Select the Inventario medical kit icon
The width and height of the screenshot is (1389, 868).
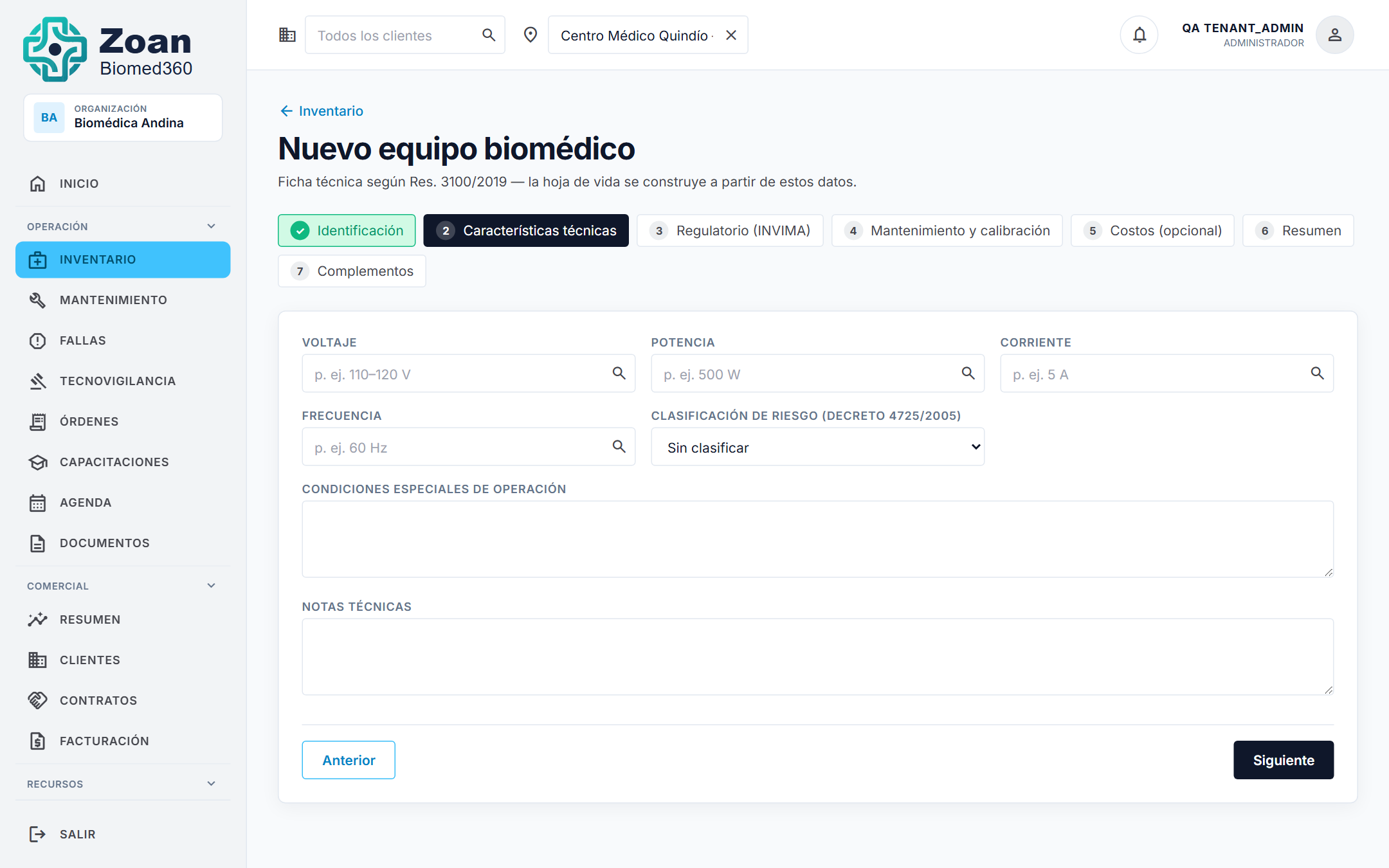click(38, 260)
